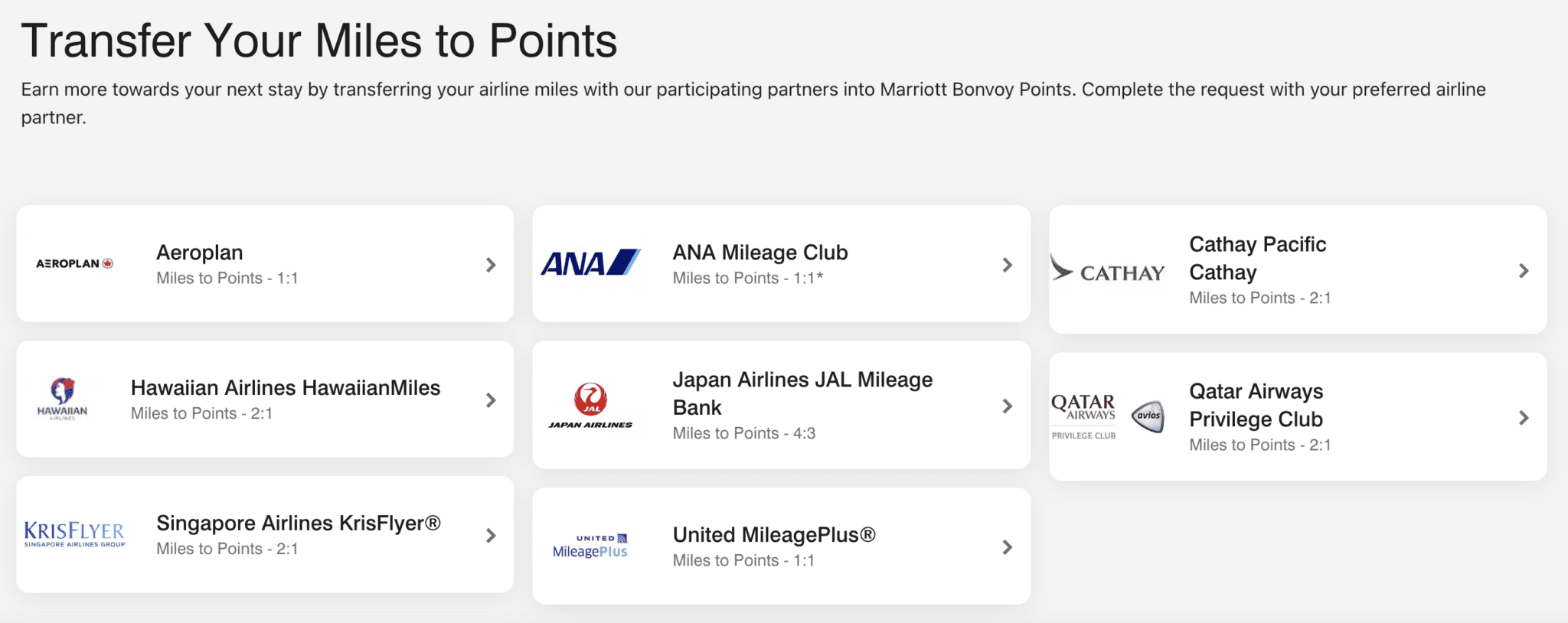Open ANA Mileage Club details via chevron
The height and width of the screenshot is (623, 1568).
point(1007,264)
